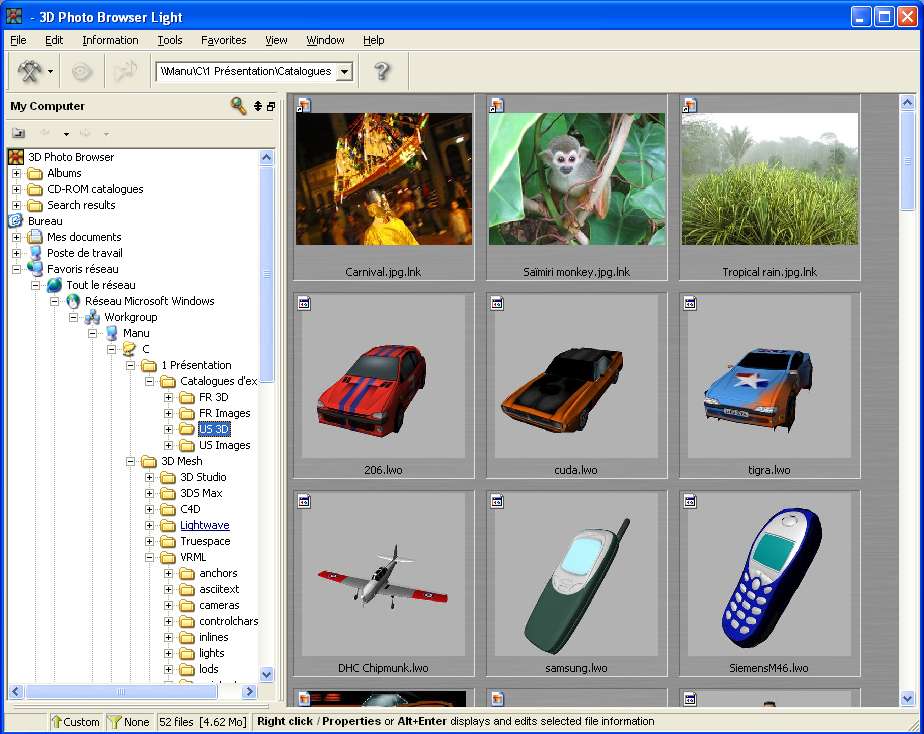Collapse the VRML folder node
This screenshot has height=734, width=924.
click(150, 557)
